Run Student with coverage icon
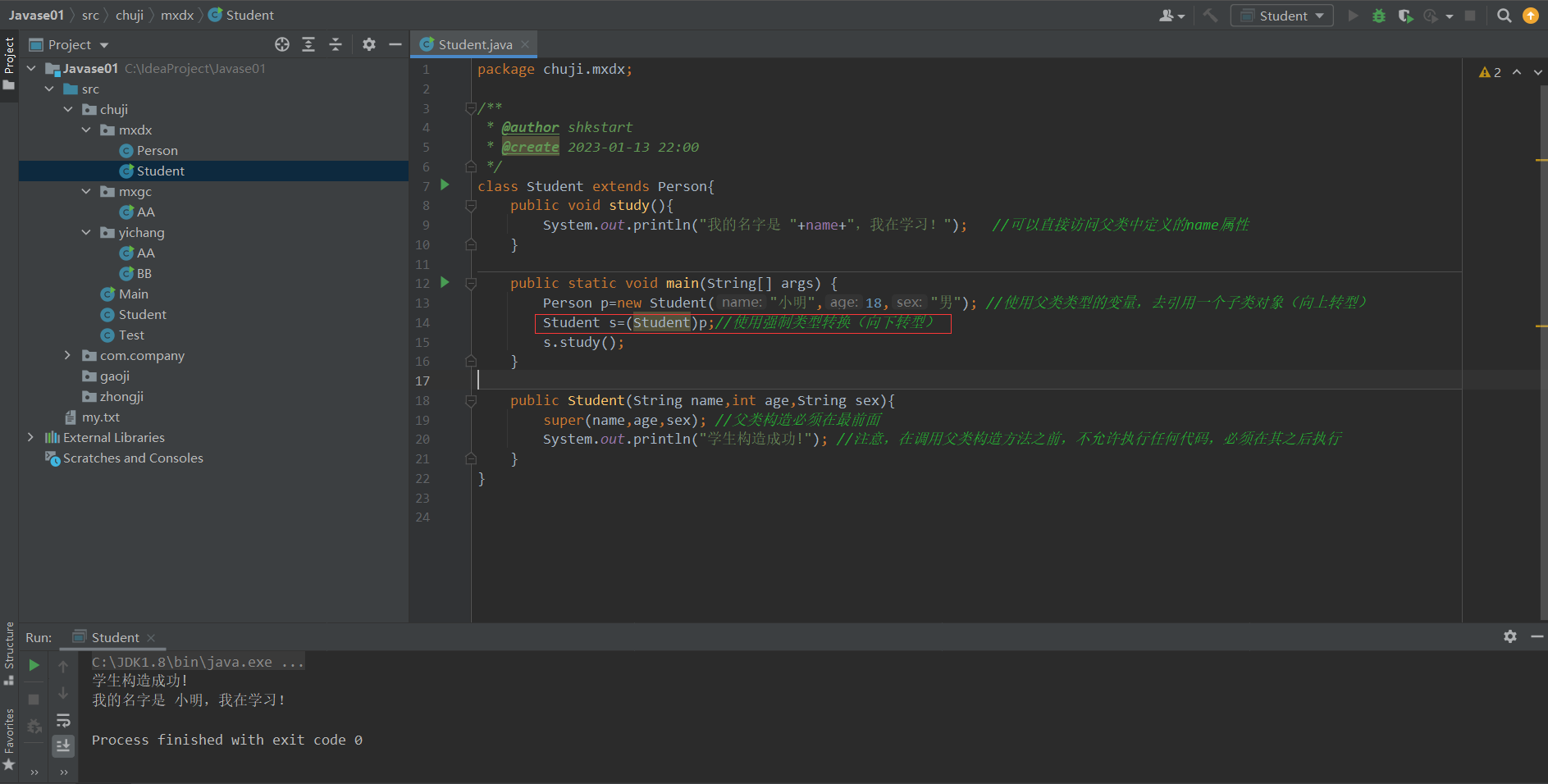This screenshot has width=1548, height=784. tap(1405, 16)
